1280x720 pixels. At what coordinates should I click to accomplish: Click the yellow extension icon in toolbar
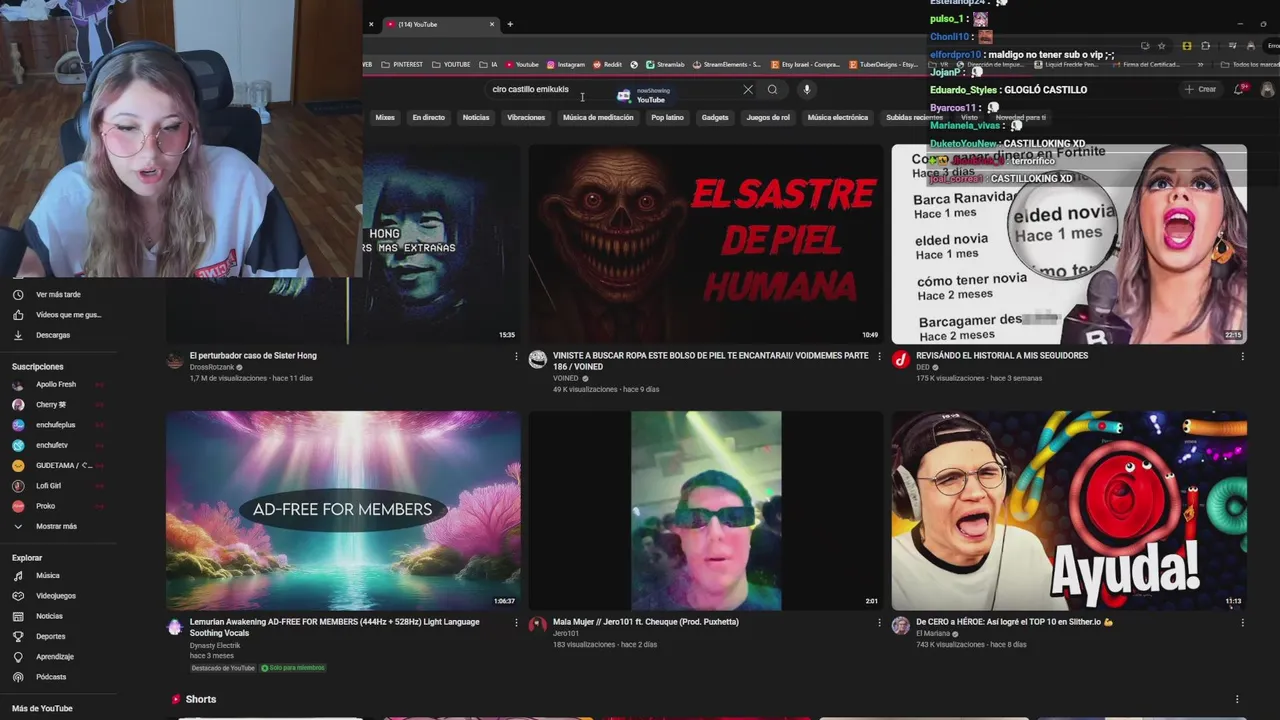pyautogui.click(x=1187, y=46)
